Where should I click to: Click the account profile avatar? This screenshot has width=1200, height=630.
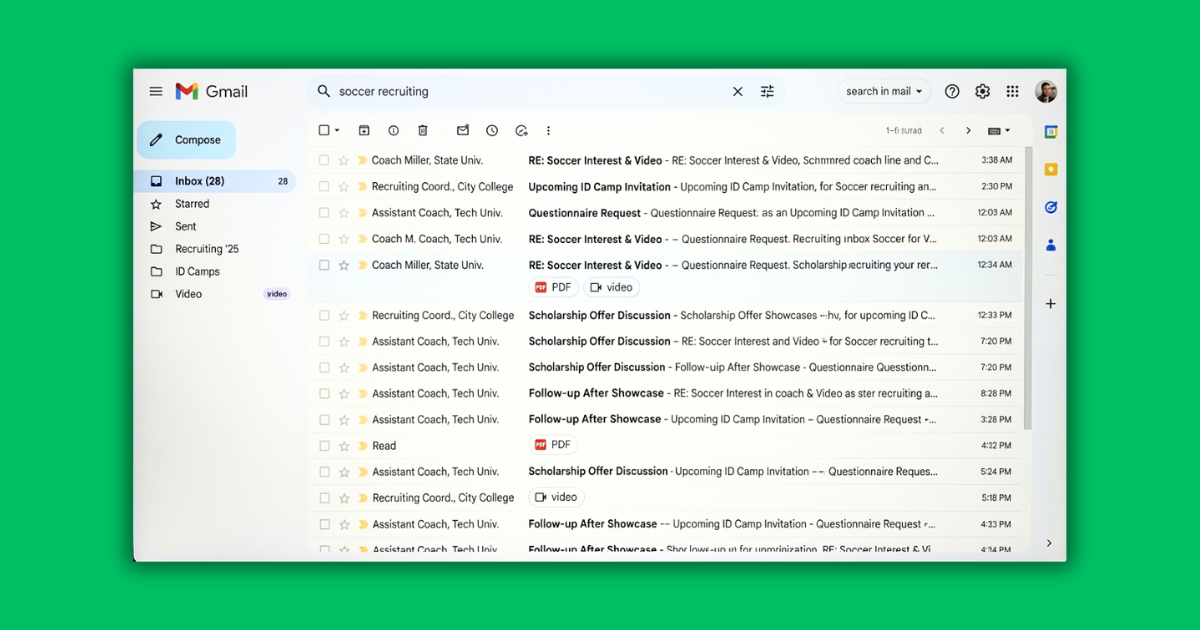tap(1046, 91)
